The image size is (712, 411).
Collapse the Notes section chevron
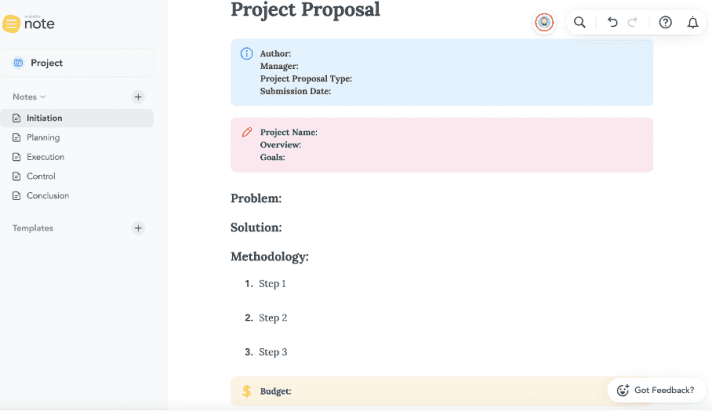click(x=43, y=97)
